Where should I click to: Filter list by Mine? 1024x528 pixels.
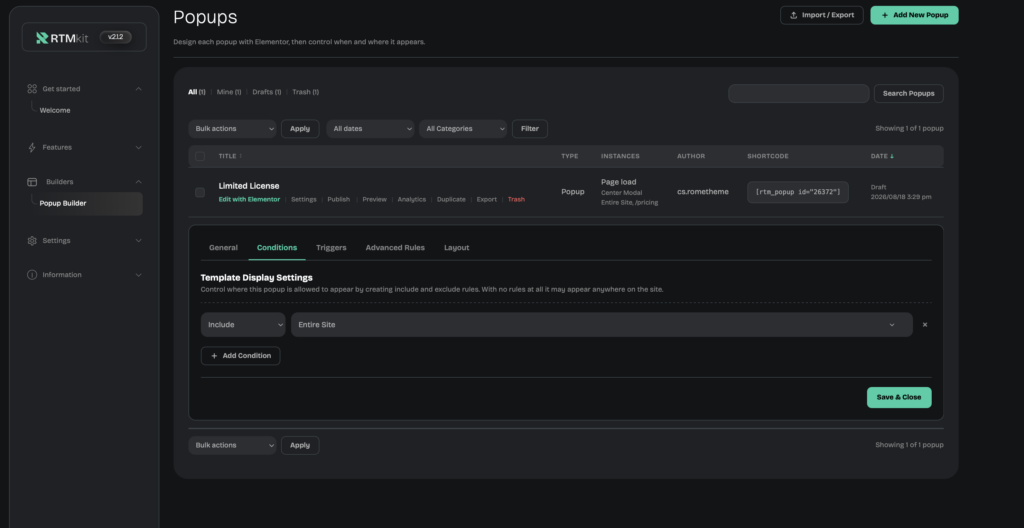coord(229,92)
